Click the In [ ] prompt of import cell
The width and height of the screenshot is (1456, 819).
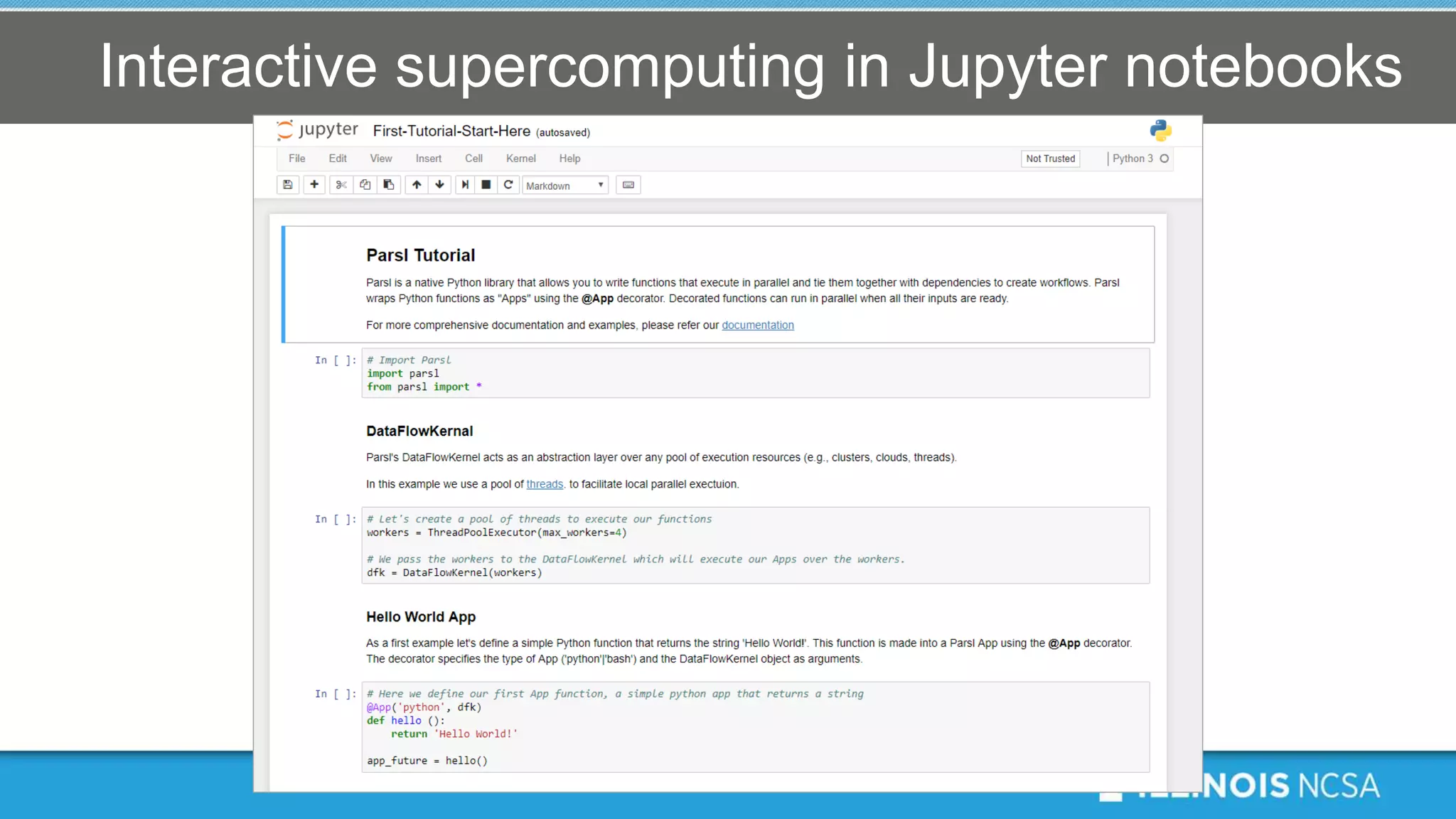(336, 360)
